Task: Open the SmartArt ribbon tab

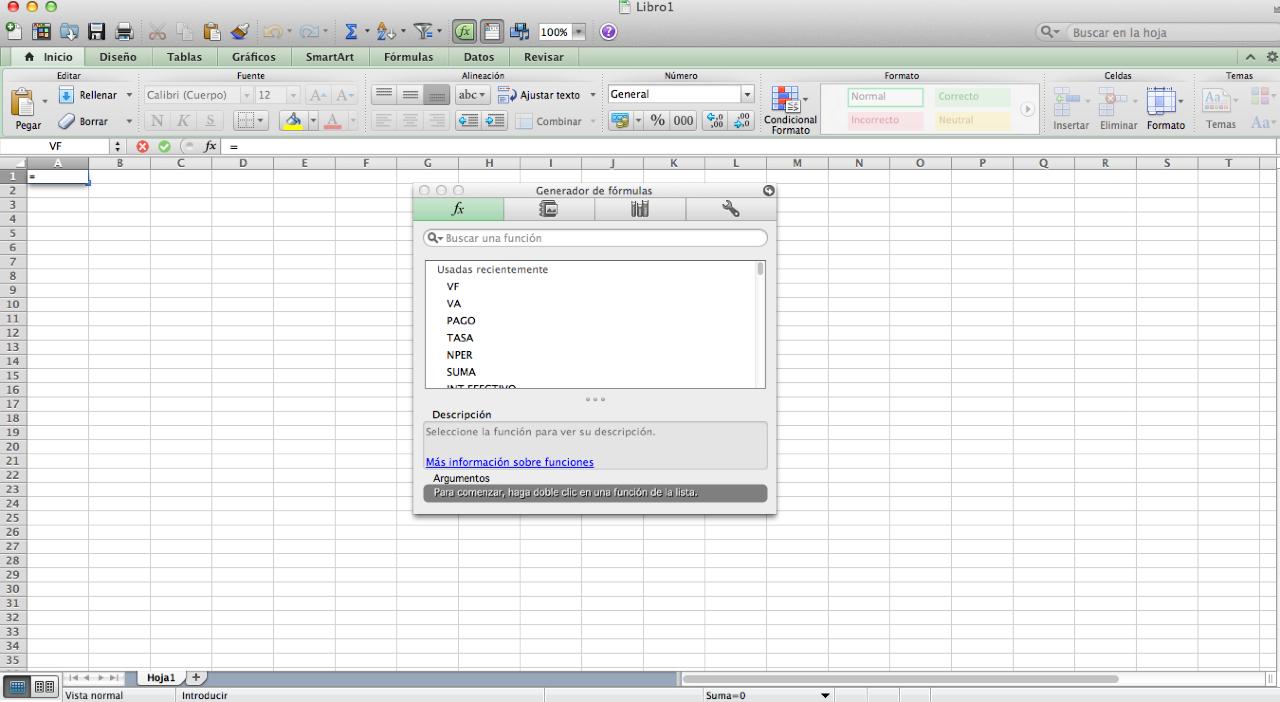Action: click(x=330, y=57)
